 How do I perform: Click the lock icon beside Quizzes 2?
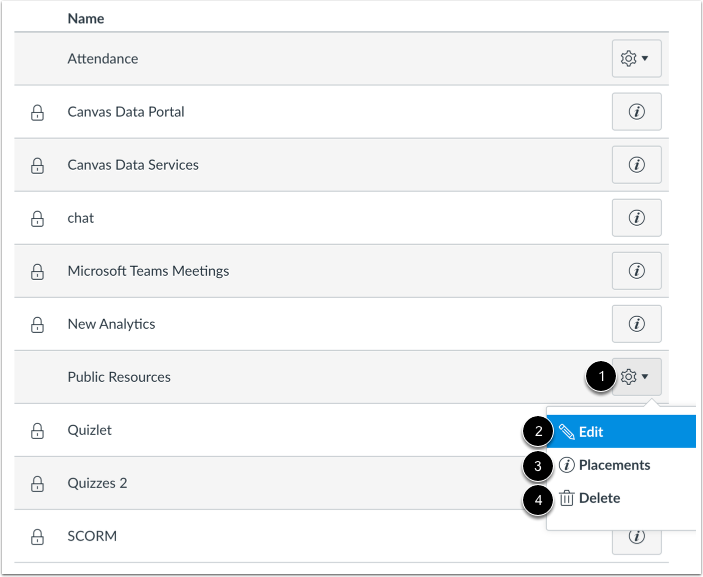coord(37,484)
